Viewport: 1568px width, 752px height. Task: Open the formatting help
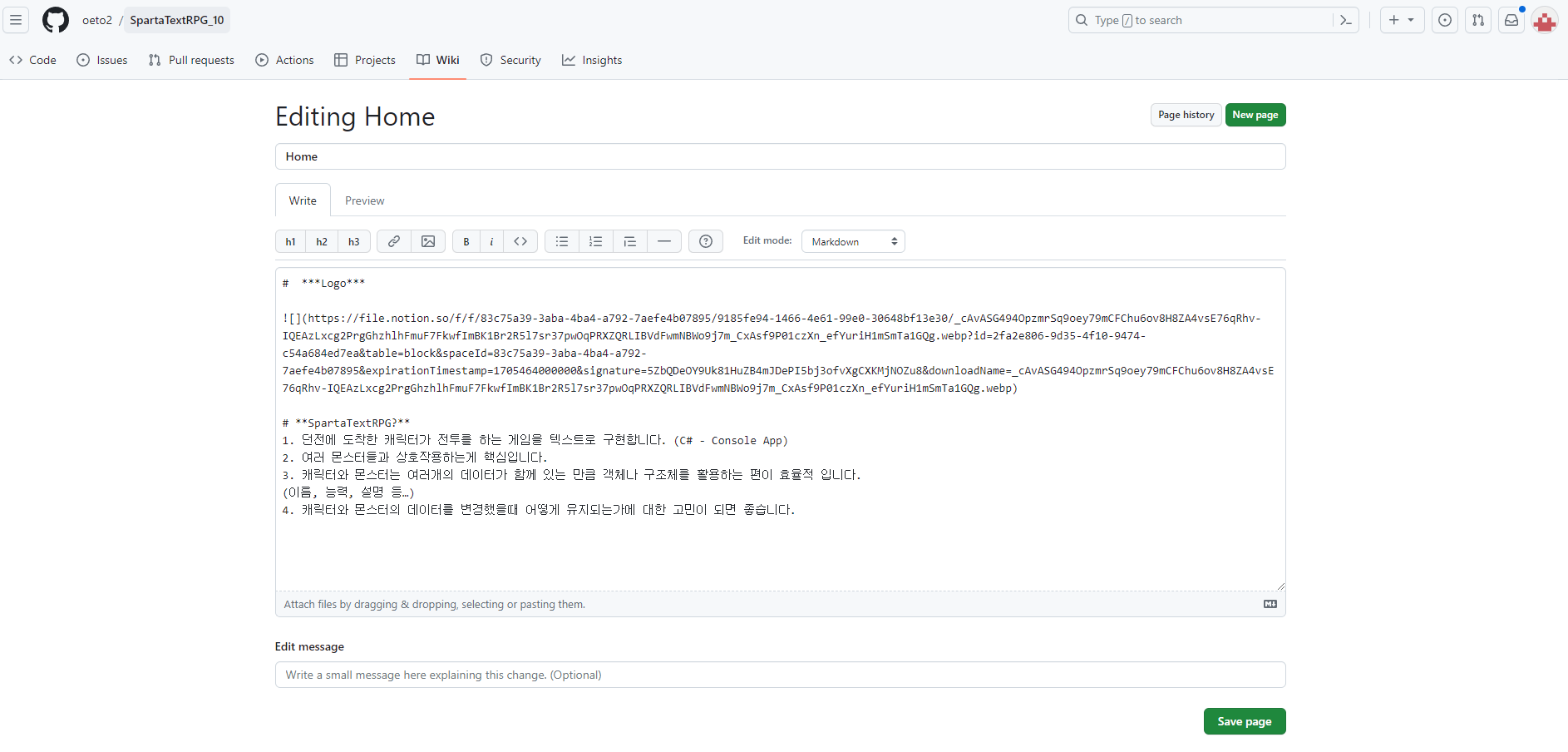coord(706,241)
